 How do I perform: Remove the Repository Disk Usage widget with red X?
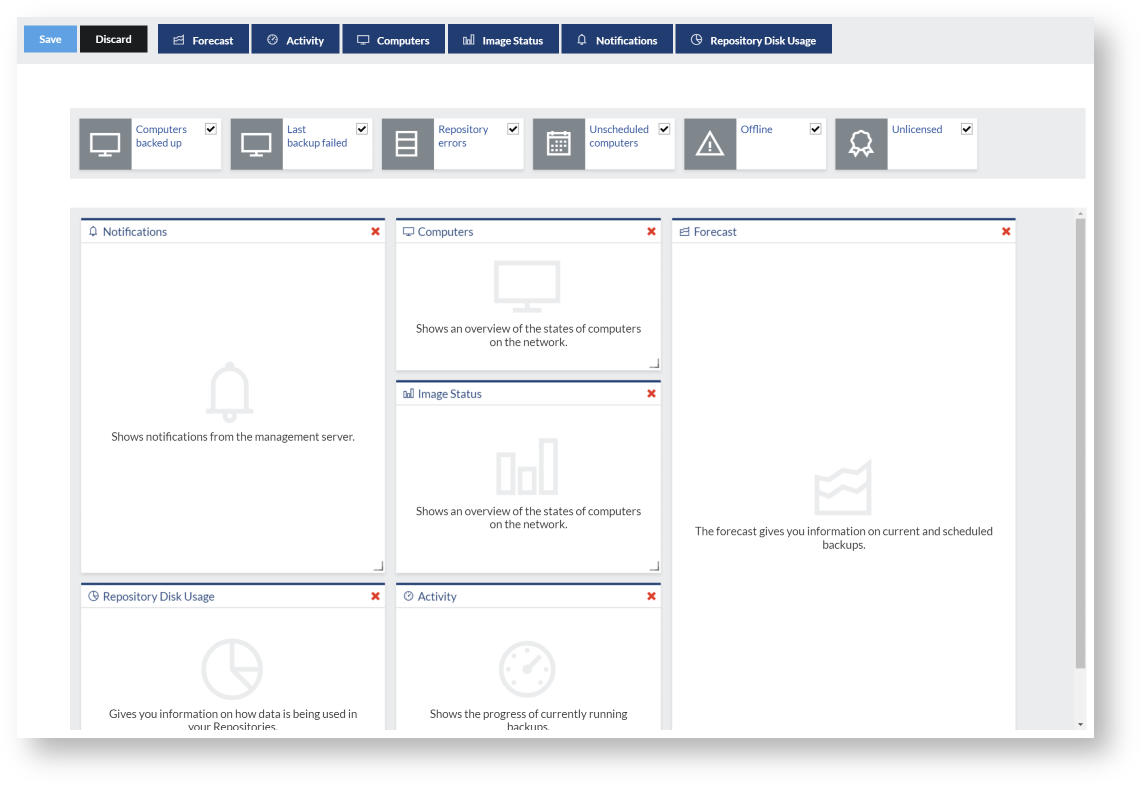pos(376,596)
